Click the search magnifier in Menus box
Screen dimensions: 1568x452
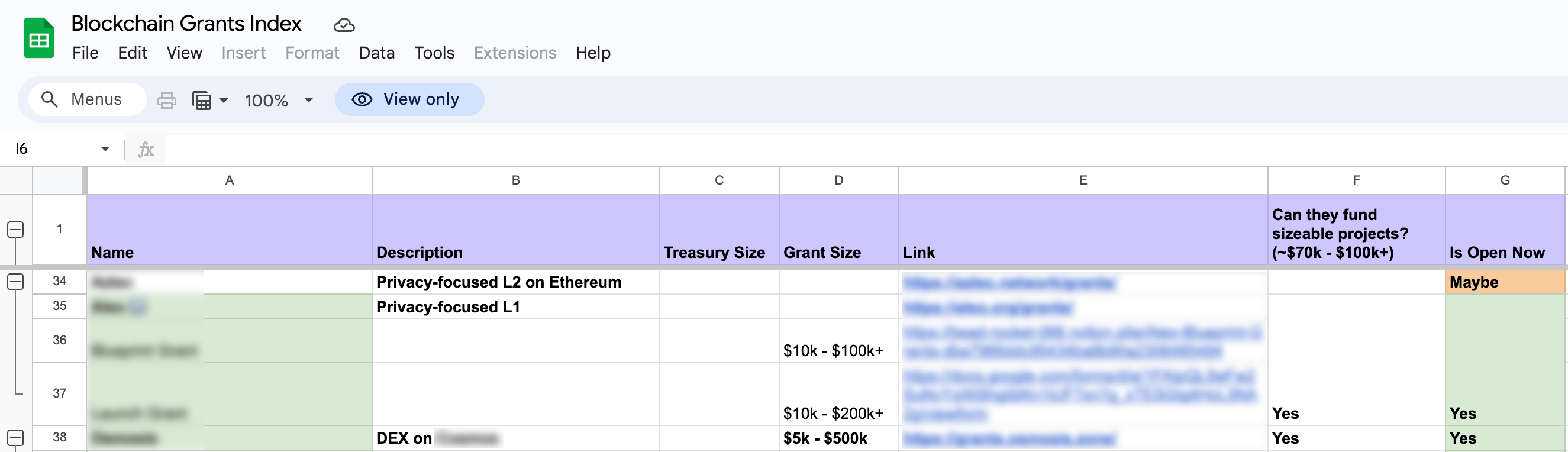point(49,99)
